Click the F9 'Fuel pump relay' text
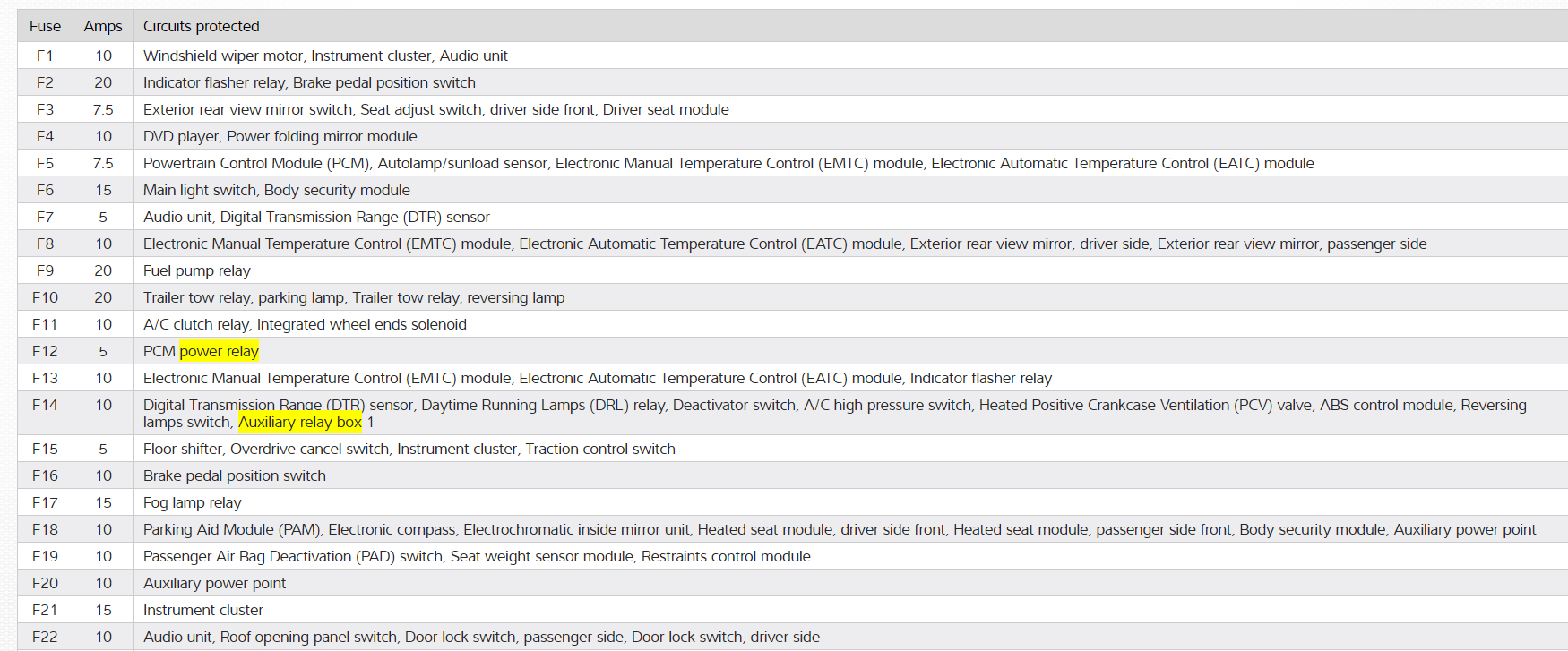 click(x=197, y=270)
